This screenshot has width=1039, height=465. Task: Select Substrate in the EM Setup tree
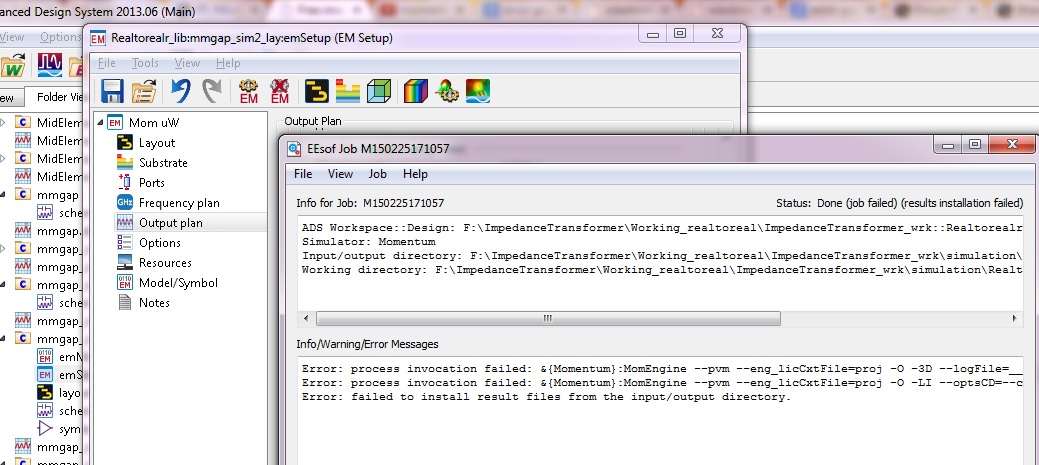163,162
